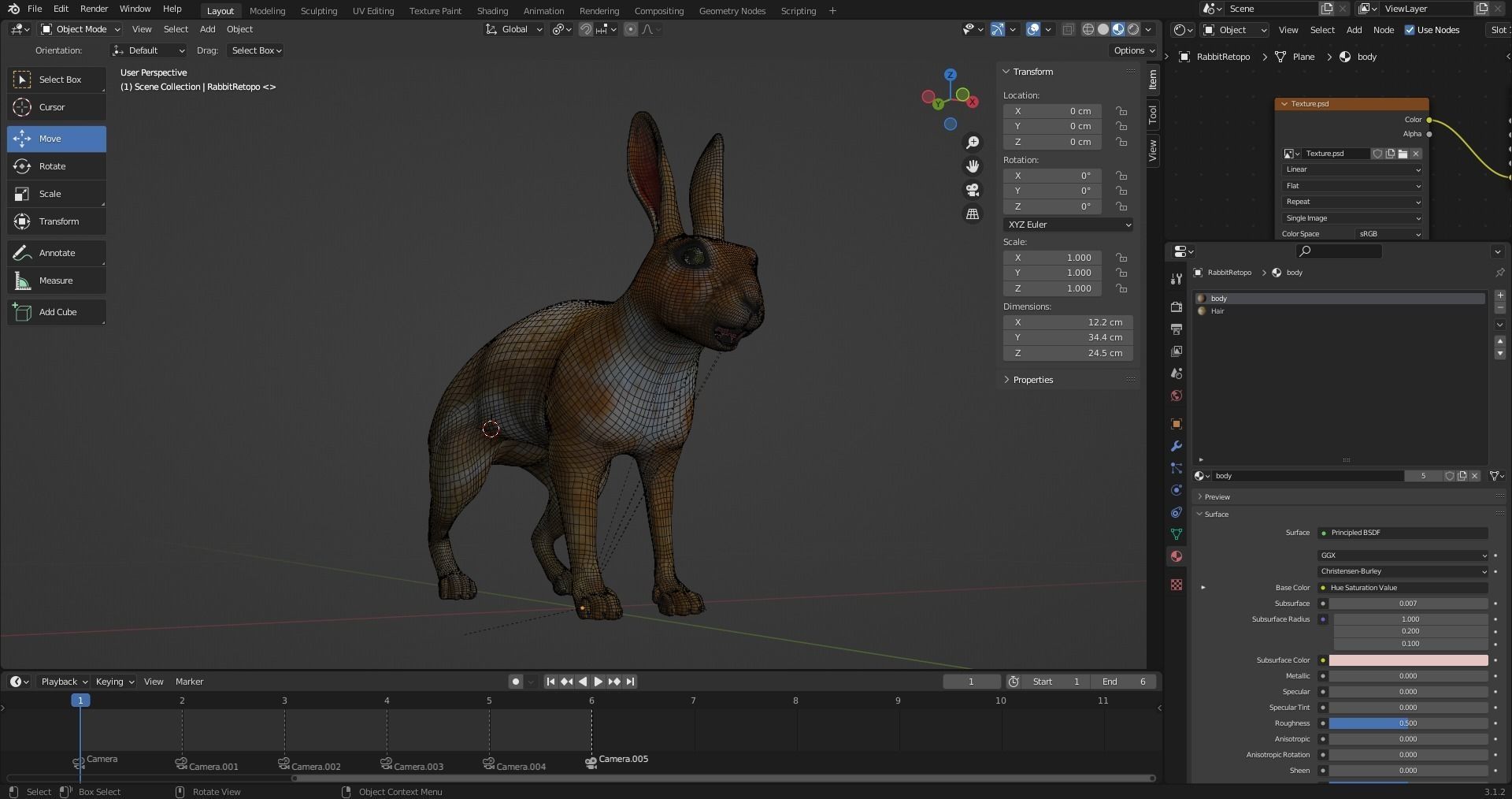
Task: Click the Subsurface Color swatch
Action: coord(1408,660)
